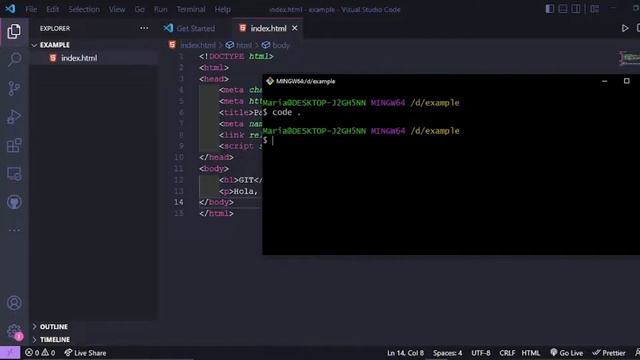This screenshot has width=640, height=360.
Task: Open the Remote Explorer view
Action: (x=14, y=174)
